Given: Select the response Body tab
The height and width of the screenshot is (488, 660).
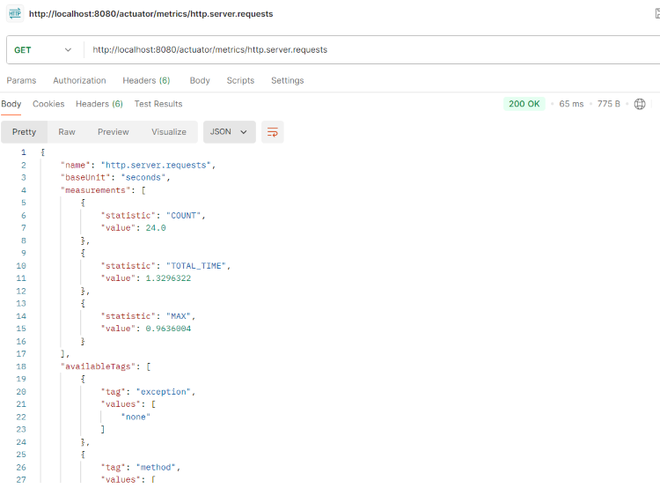Looking at the screenshot, I should [11, 104].
